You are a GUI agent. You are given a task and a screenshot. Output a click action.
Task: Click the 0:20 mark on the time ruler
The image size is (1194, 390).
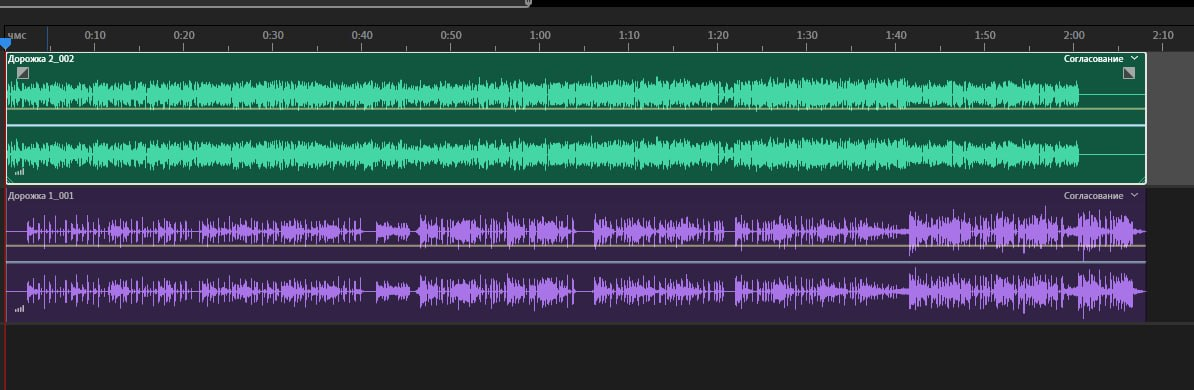[184, 35]
